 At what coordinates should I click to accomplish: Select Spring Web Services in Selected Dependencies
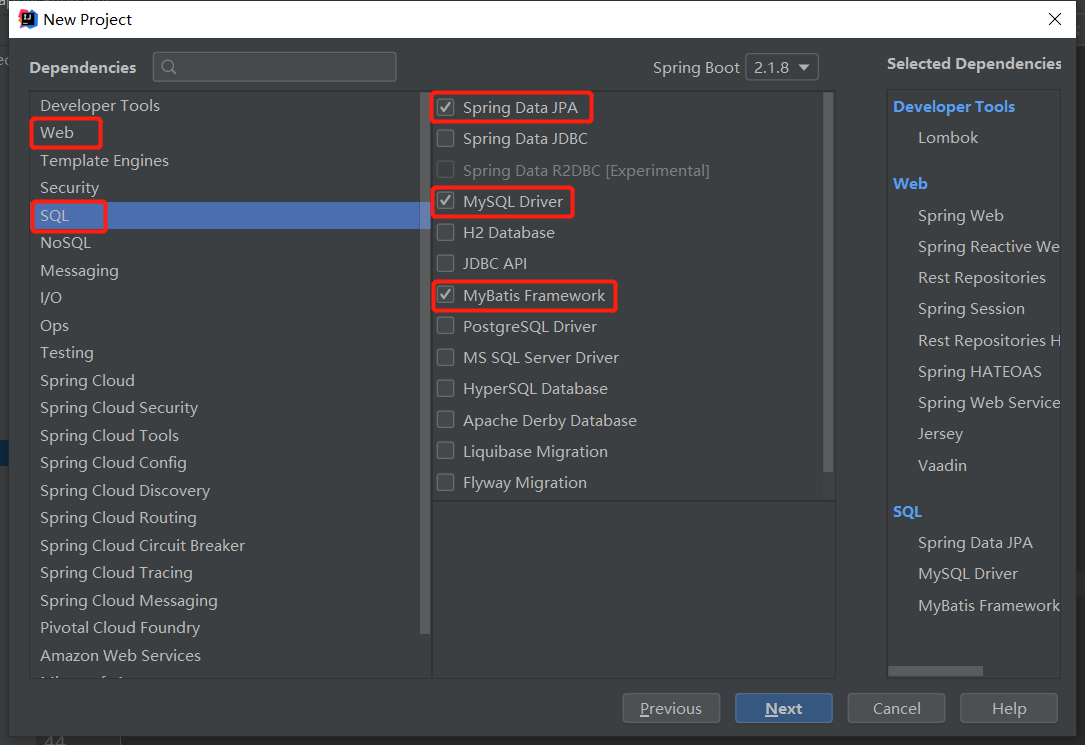click(x=989, y=403)
